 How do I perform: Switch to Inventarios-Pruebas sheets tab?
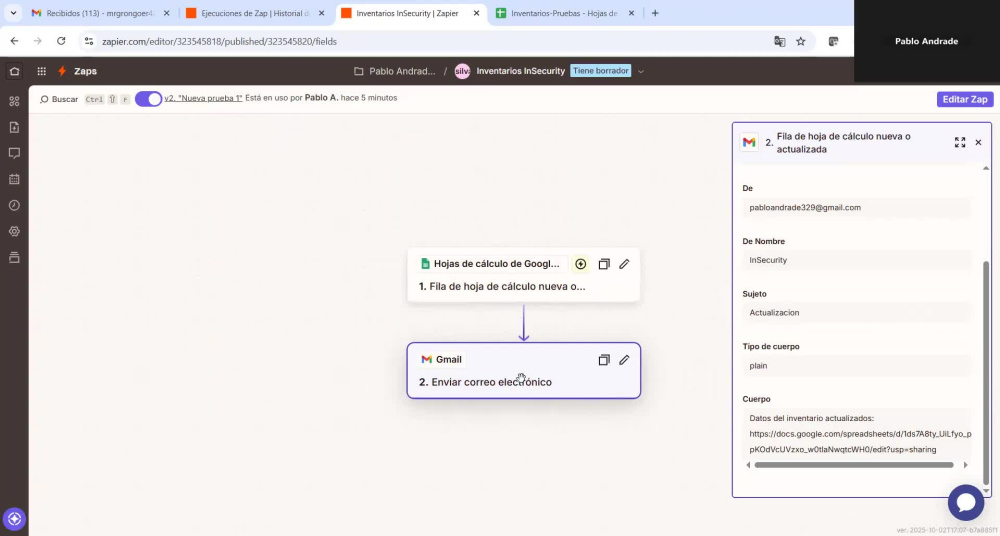coord(563,13)
